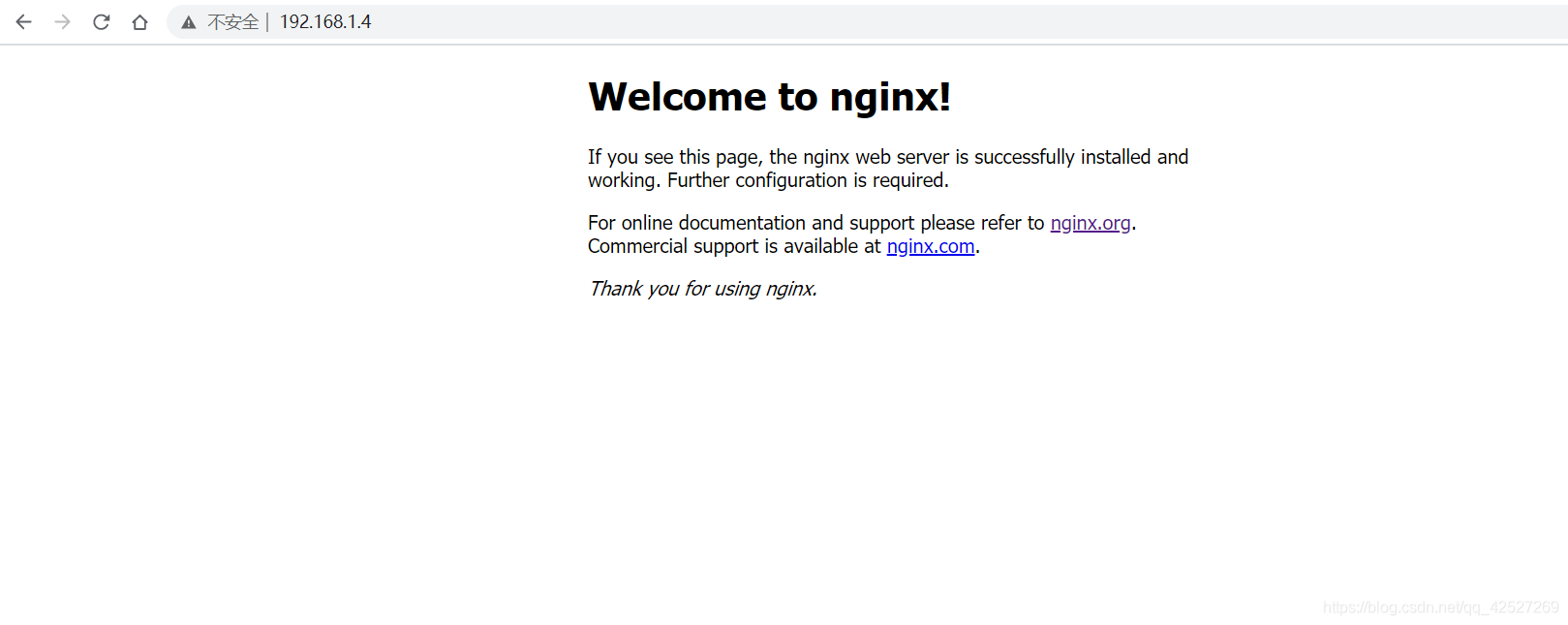Image resolution: width=1568 pixels, height=625 pixels.
Task: Click the text 'For online documentation and support'
Action: tap(751, 223)
